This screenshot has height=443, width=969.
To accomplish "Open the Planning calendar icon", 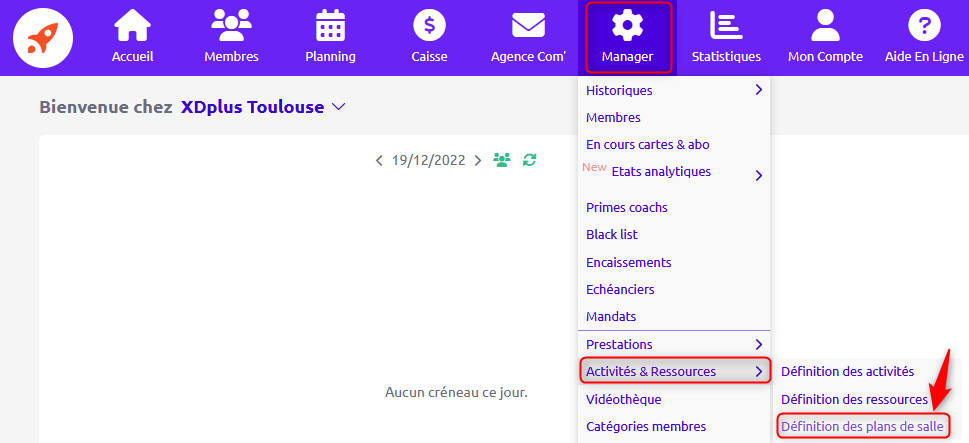I will 331,26.
